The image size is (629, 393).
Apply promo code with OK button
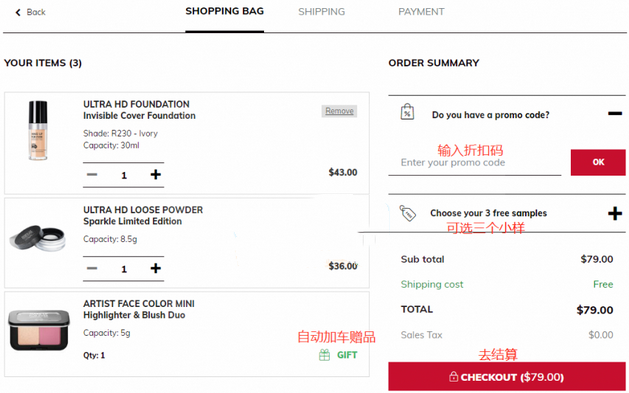tap(598, 162)
